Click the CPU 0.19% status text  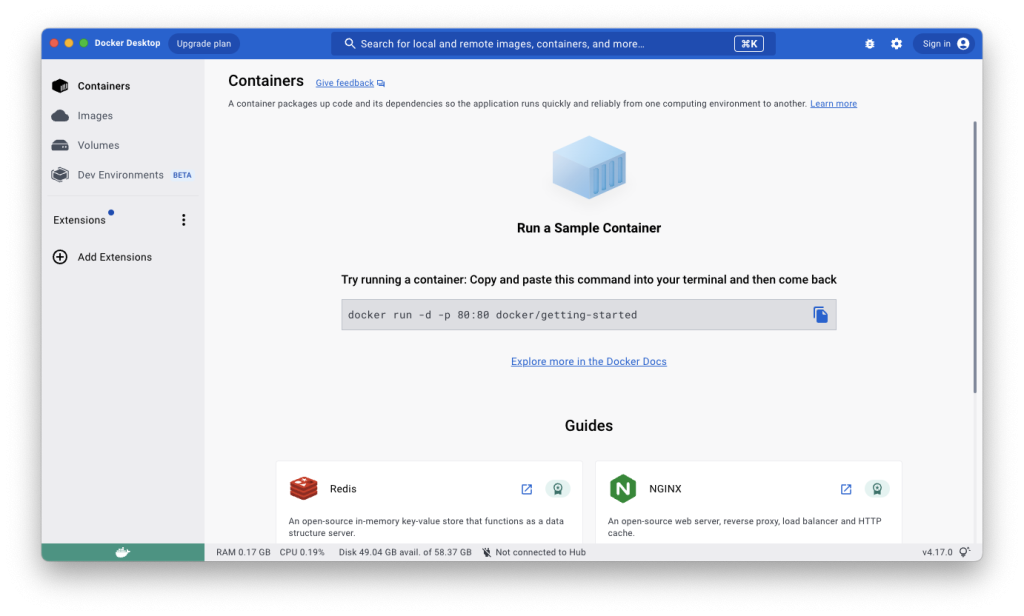(x=302, y=553)
